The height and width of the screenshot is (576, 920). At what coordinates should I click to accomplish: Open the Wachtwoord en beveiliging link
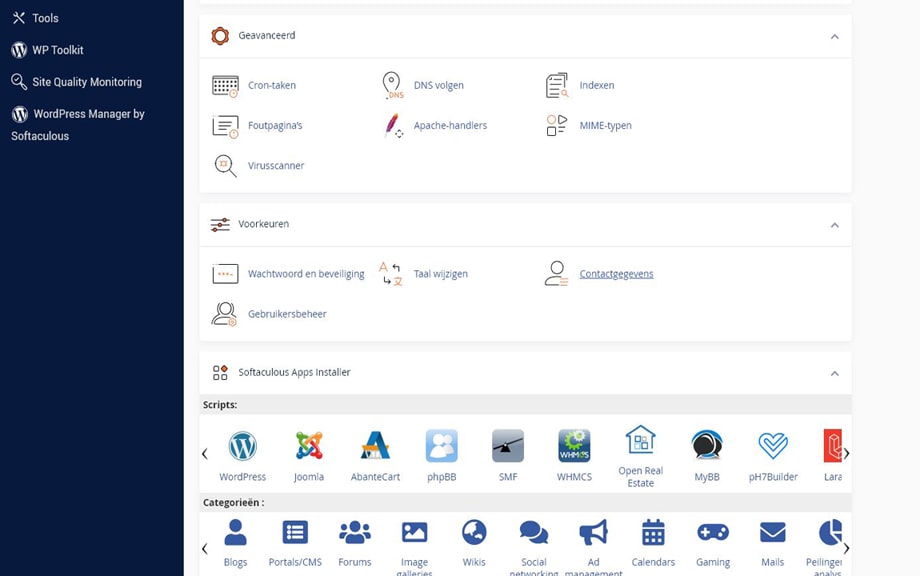coord(306,274)
